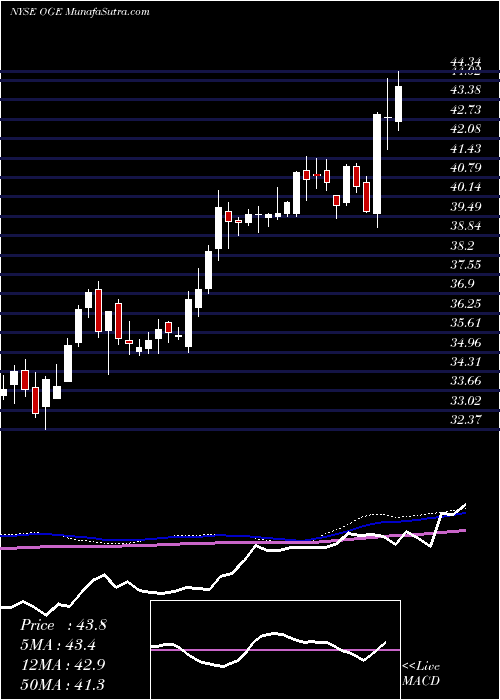Select the 41.43 price level label
This screenshot has height=700, width=500.
466,148
